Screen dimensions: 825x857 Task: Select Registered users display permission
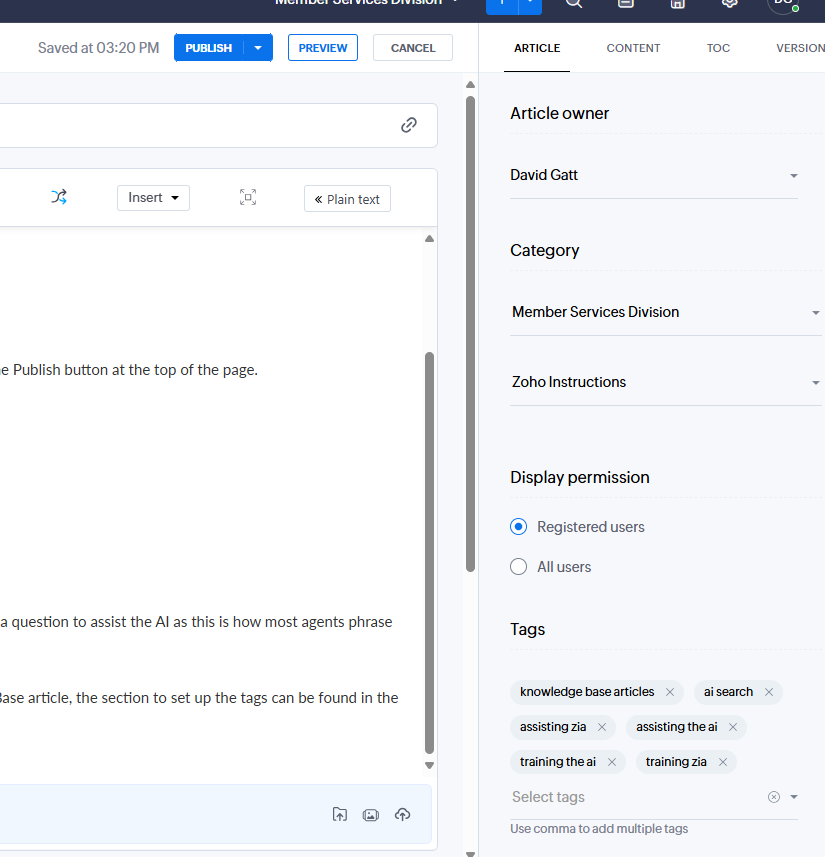(518, 527)
